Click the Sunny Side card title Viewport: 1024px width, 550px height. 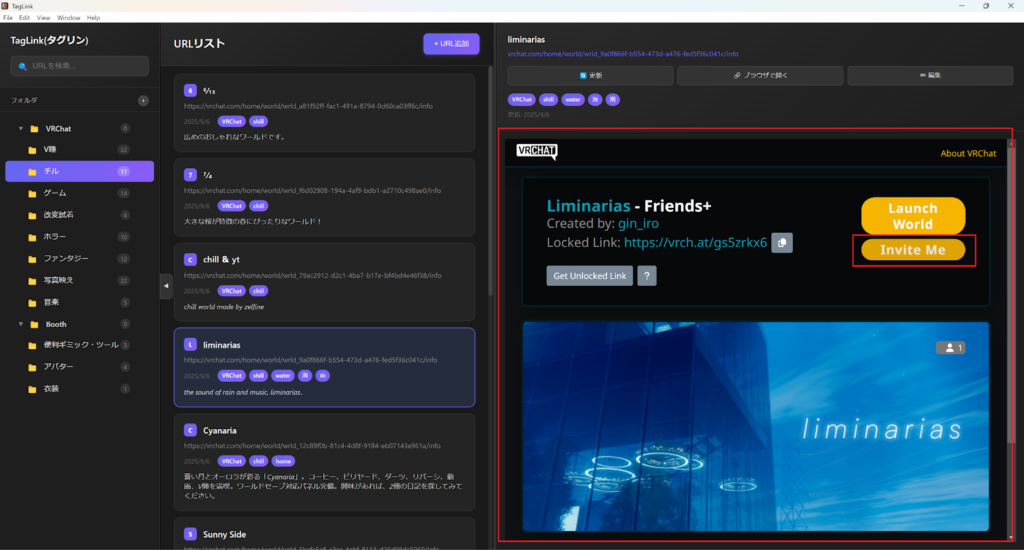(224, 534)
